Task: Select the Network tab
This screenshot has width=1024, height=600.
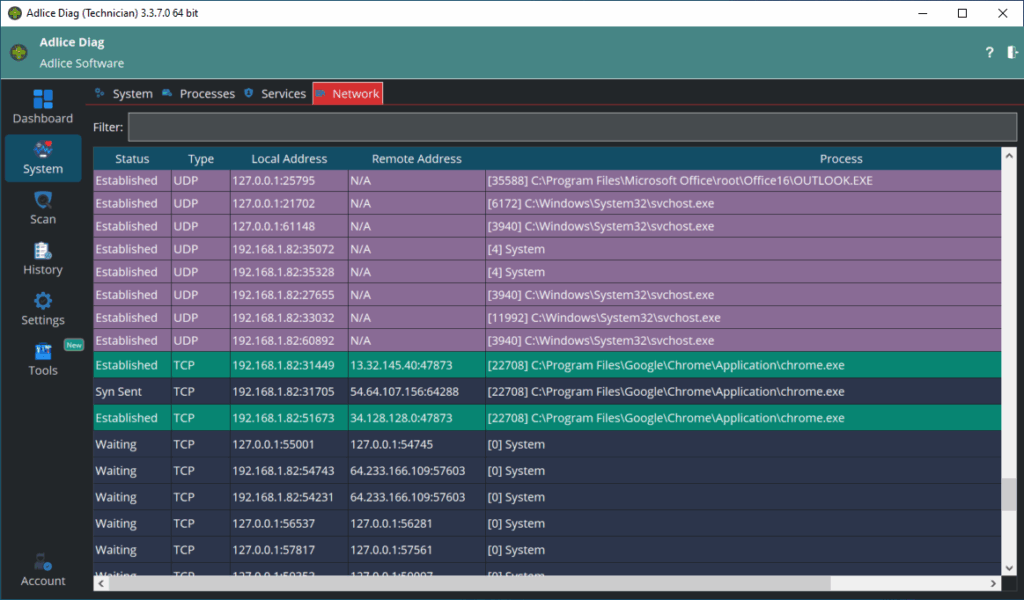Action: coord(347,94)
